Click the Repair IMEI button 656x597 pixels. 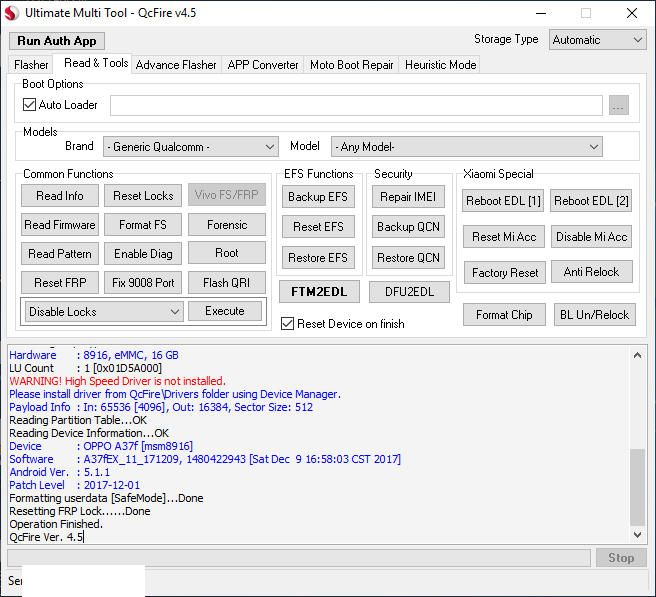(408, 197)
